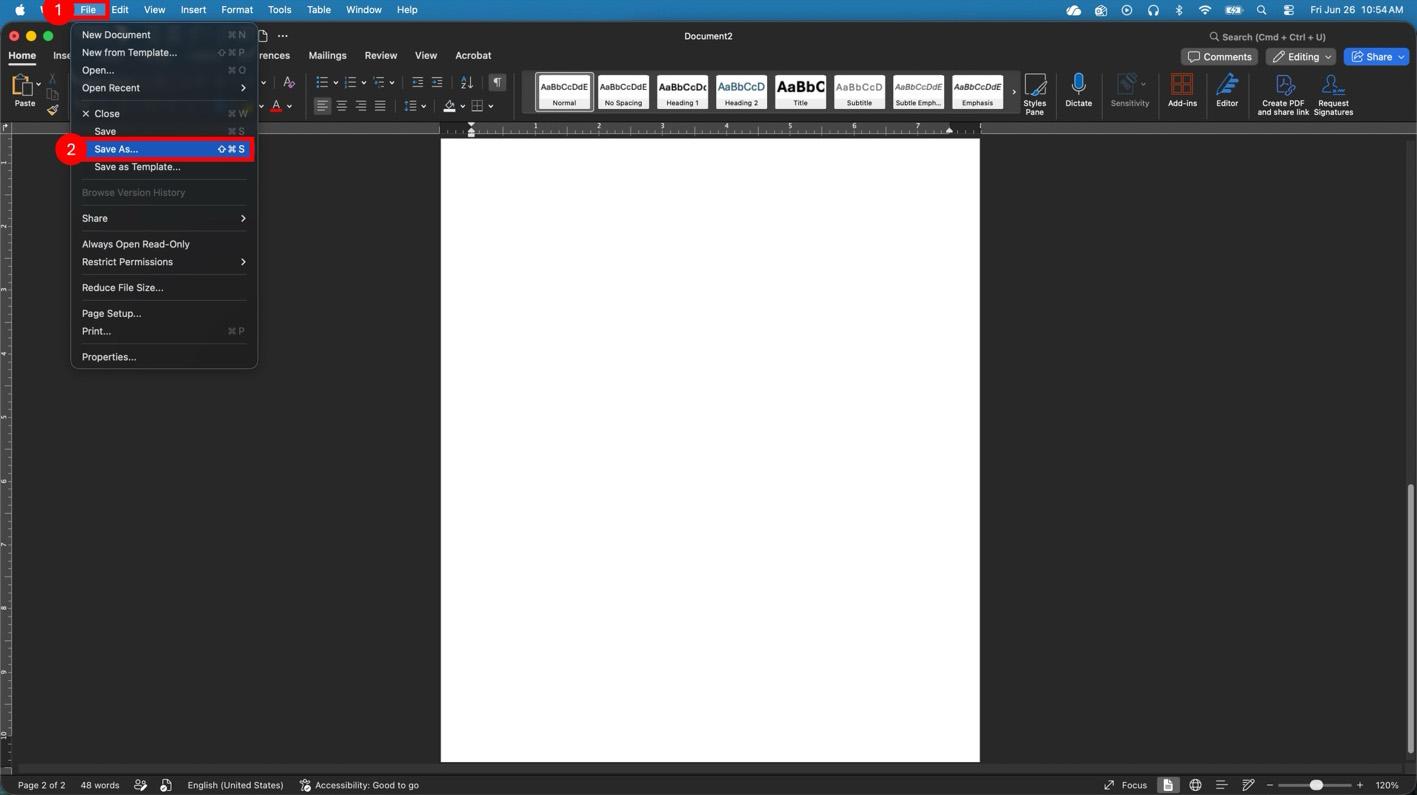1417x795 pixels.
Task: Align text right
Action: (361, 106)
